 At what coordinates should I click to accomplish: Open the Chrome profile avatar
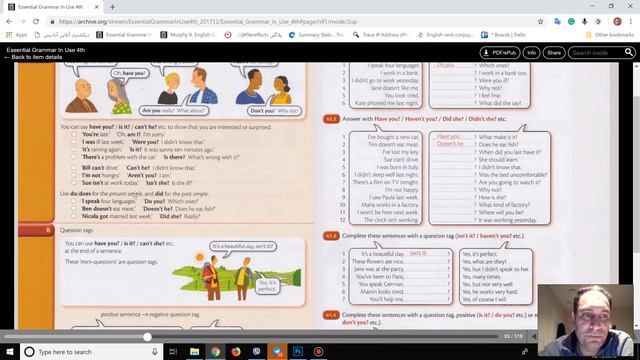point(617,22)
